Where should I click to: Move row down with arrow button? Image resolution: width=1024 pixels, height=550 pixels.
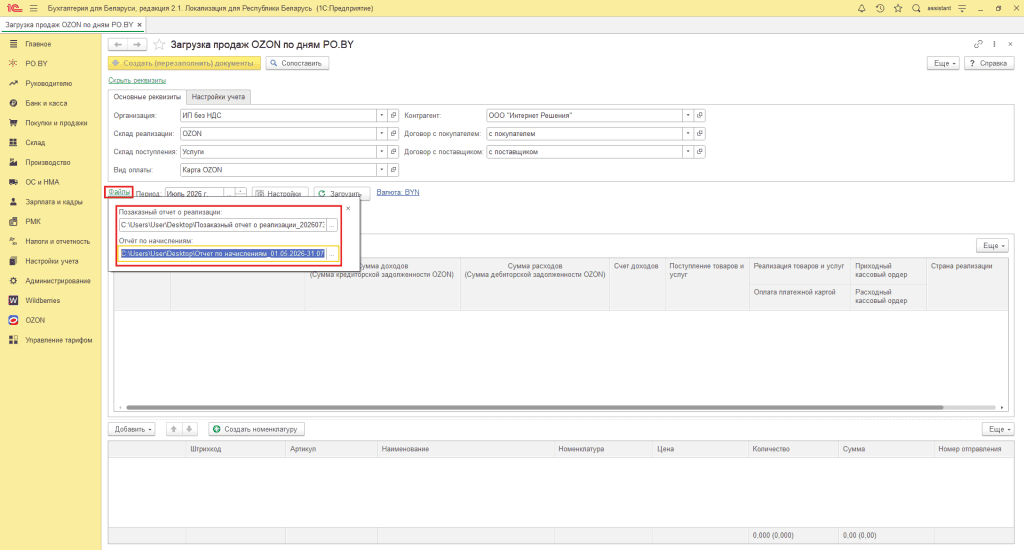(189, 429)
